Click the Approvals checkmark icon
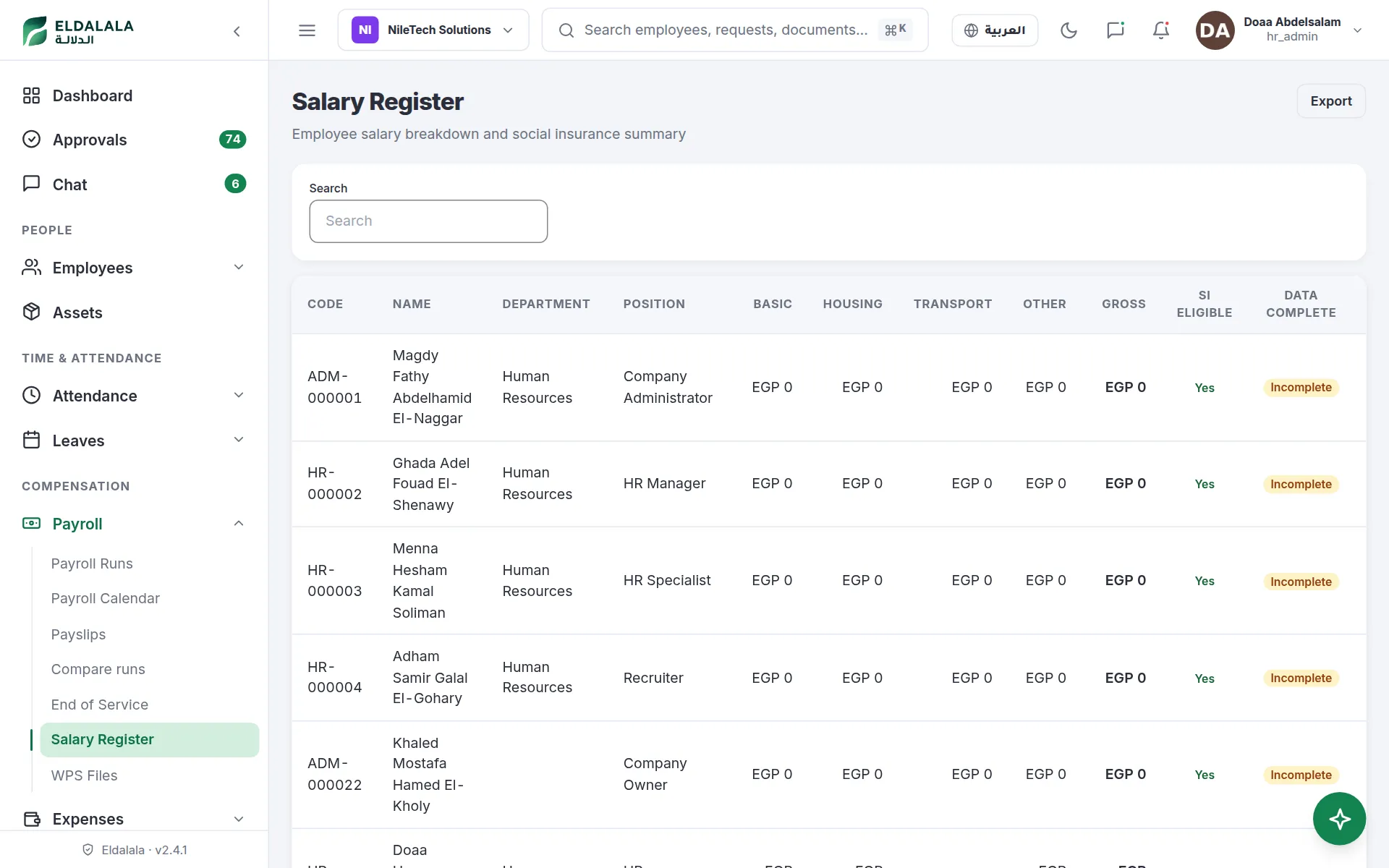This screenshot has height=868, width=1389. [x=31, y=139]
